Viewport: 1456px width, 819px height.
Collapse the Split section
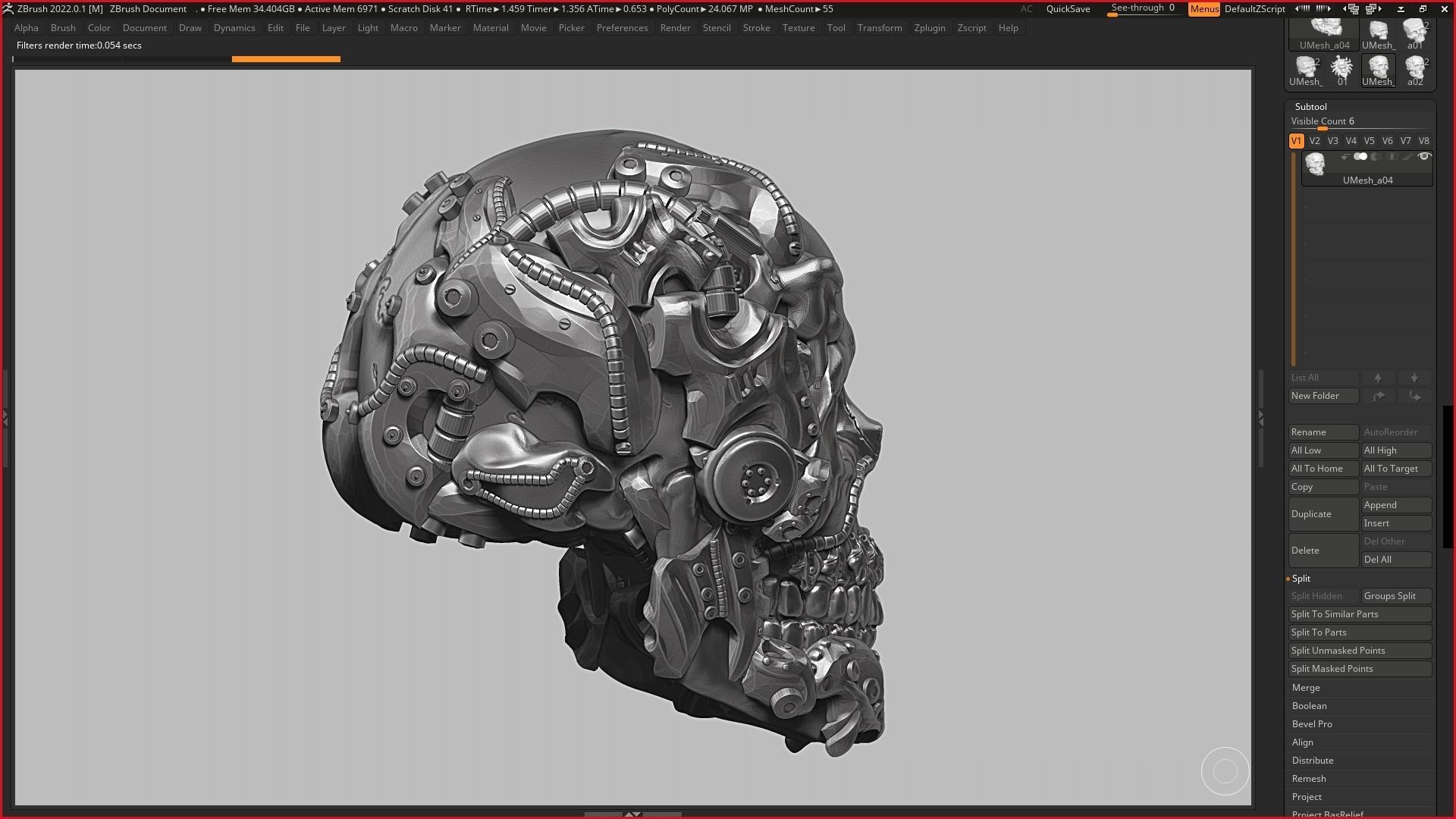(x=1301, y=579)
